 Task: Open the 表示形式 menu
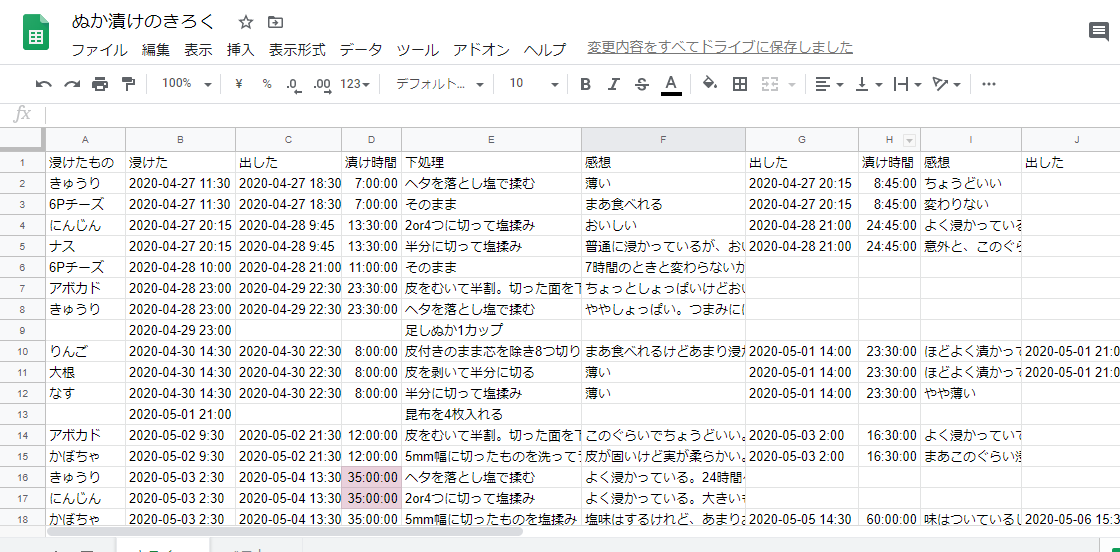[x=296, y=50]
